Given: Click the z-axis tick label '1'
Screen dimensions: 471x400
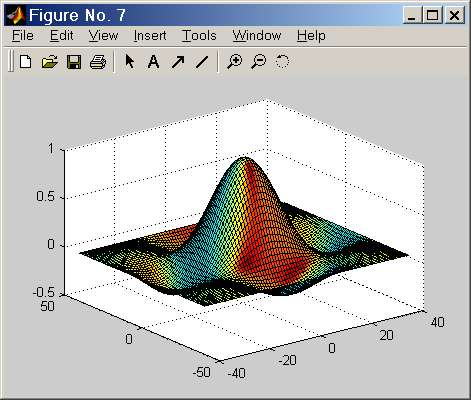Looking at the screenshot, I should 51,148.
